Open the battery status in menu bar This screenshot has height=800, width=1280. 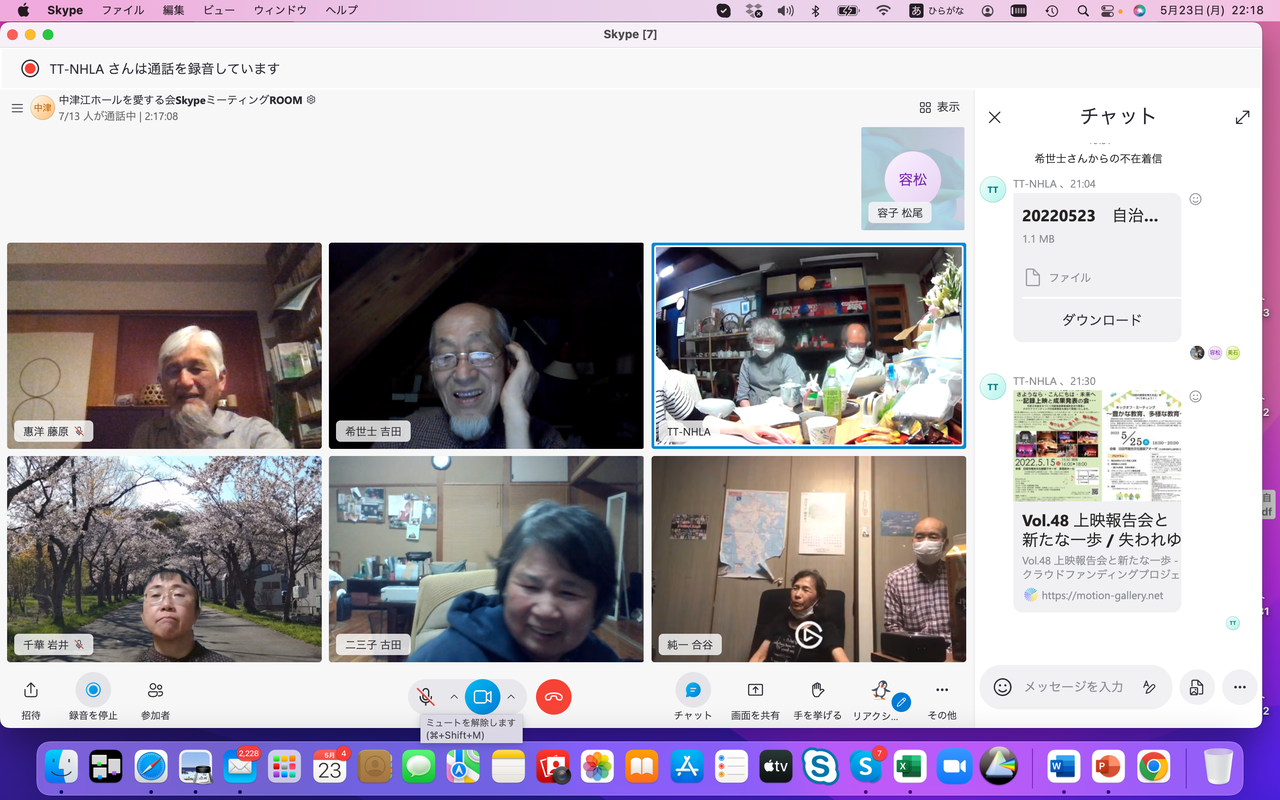pyautogui.click(x=848, y=10)
